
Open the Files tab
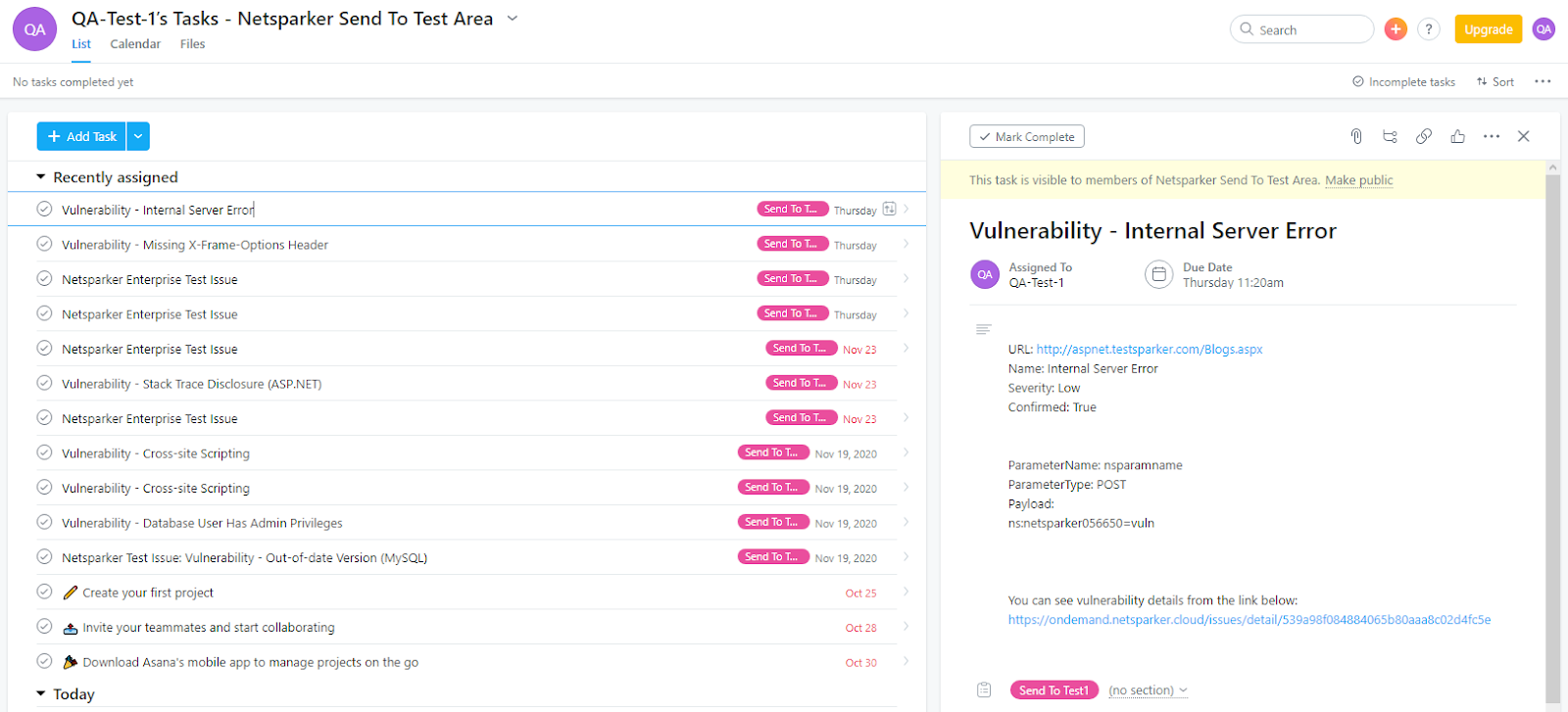pos(192,44)
